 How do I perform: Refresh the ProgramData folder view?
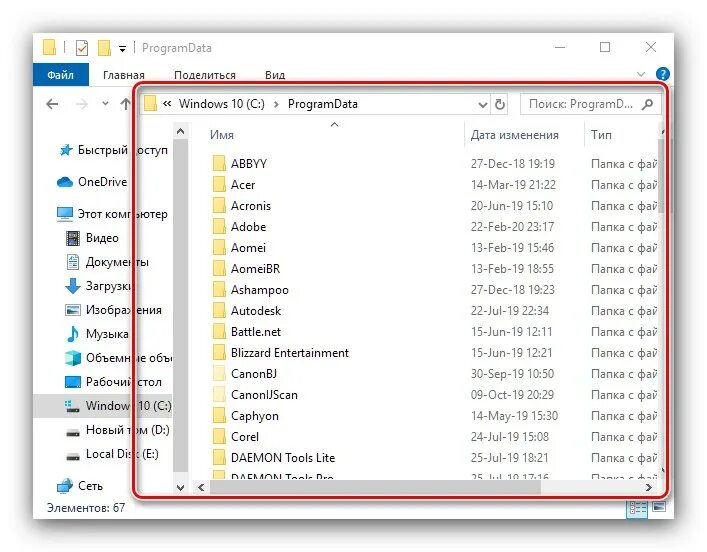(x=500, y=105)
